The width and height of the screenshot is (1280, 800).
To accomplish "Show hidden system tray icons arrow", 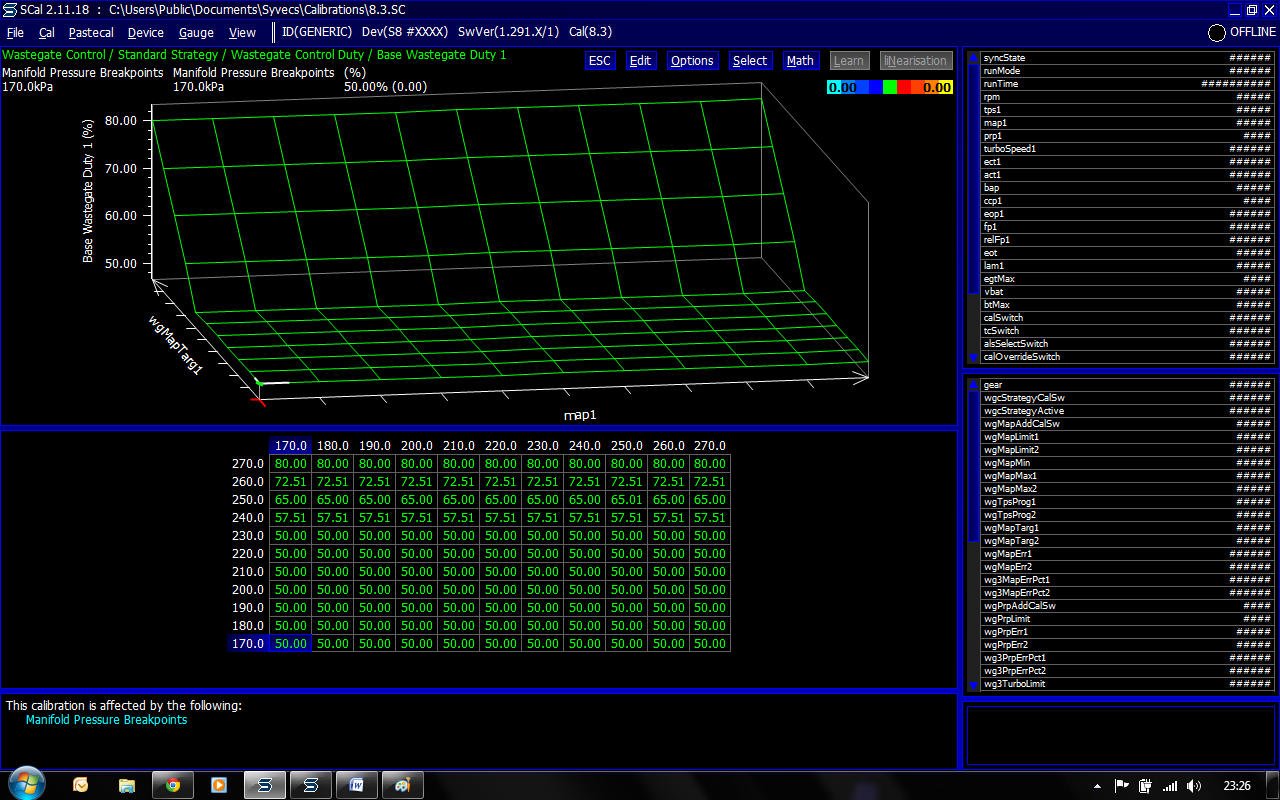I will 1098,786.
